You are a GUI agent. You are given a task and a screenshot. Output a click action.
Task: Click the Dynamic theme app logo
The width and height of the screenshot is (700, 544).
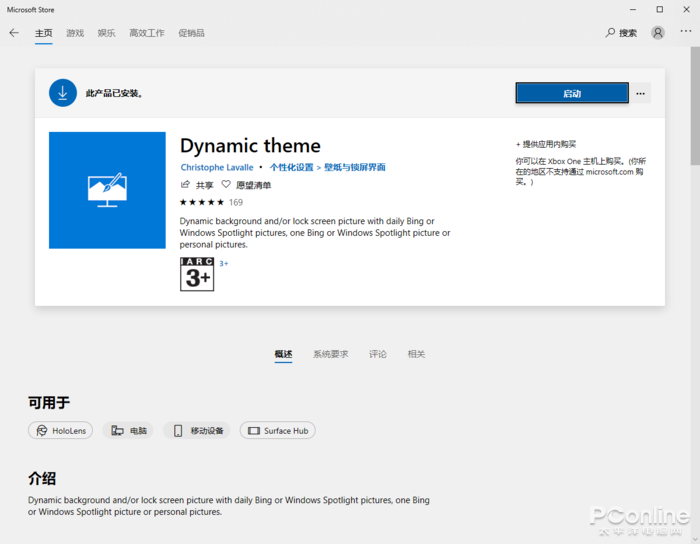(x=107, y=190)
